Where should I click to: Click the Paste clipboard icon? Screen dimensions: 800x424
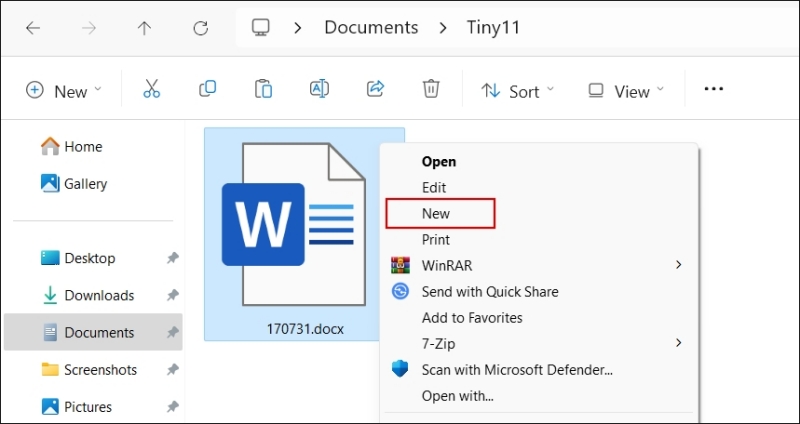coord(263,89)
